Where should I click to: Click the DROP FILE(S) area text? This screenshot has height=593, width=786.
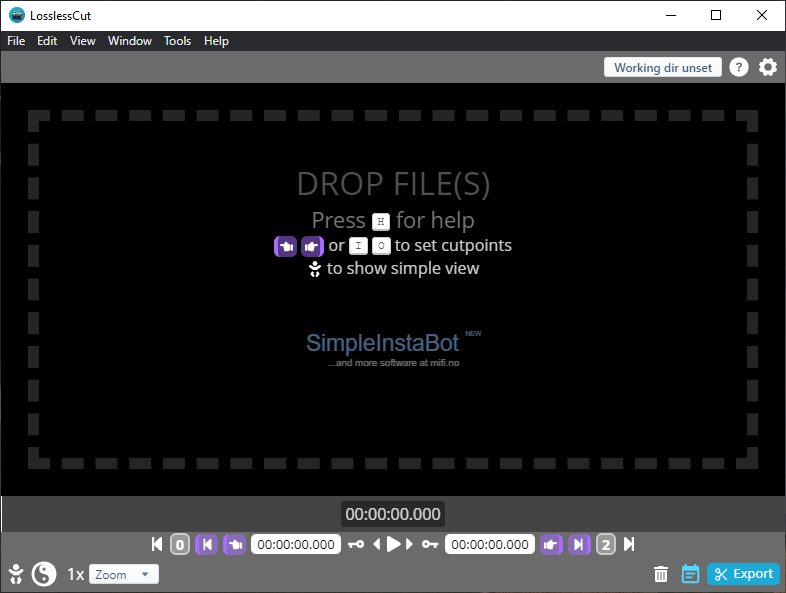[x=394, y=184]
